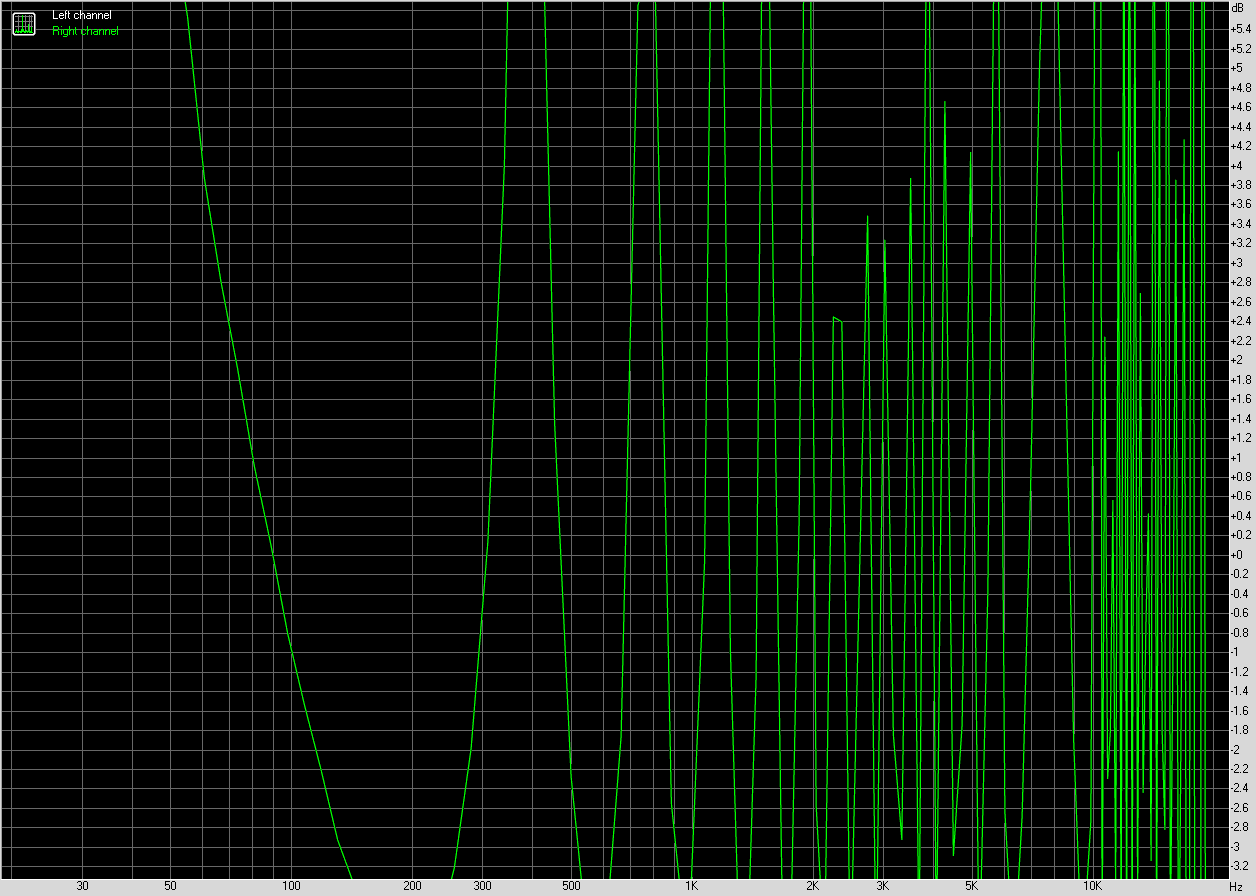Click the "5K" frequency axis label
This screenshot has width=1256, height=896.
click(x=971, y=887)
